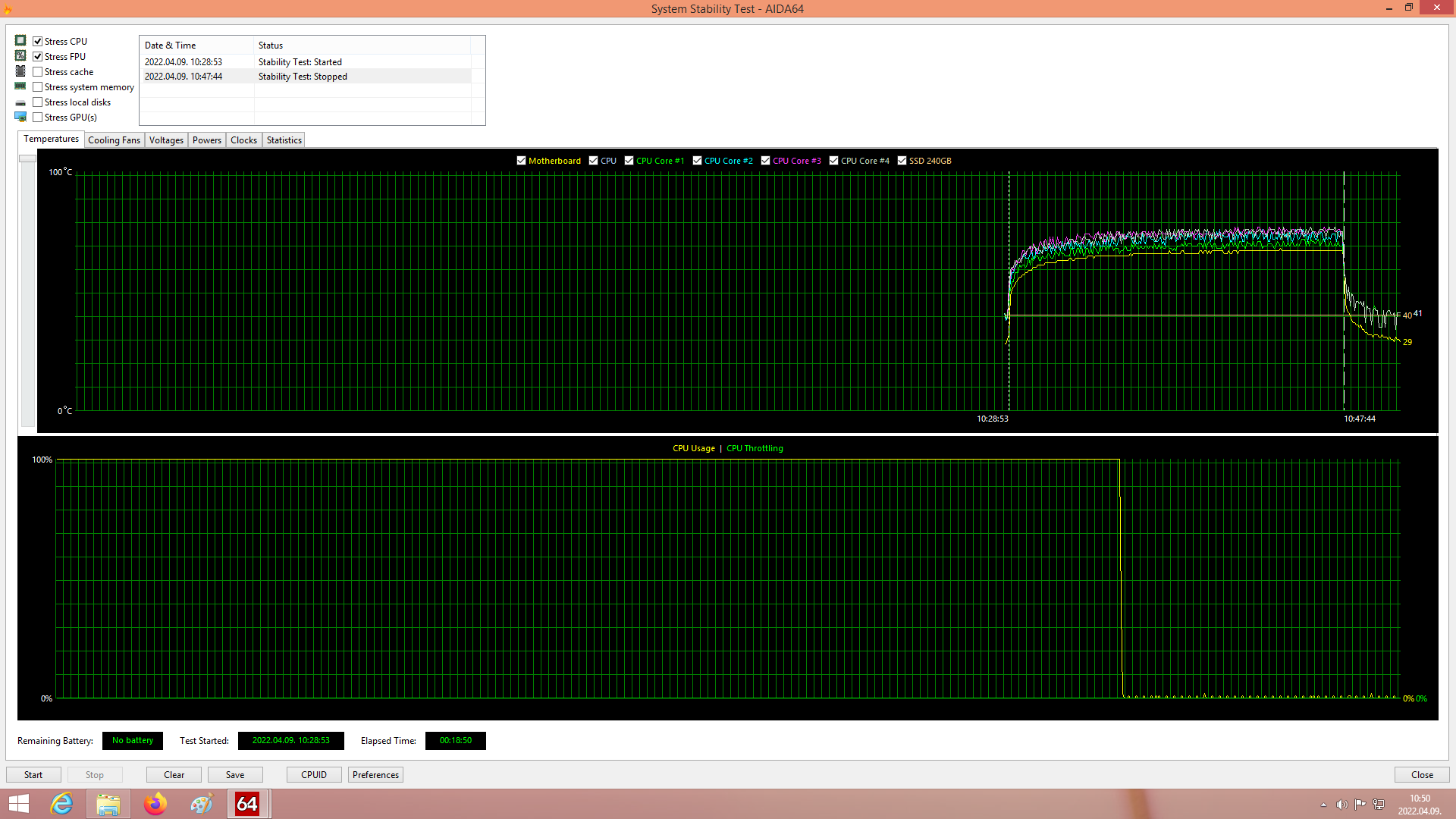Select the Stability Test: Started log row

306,62
